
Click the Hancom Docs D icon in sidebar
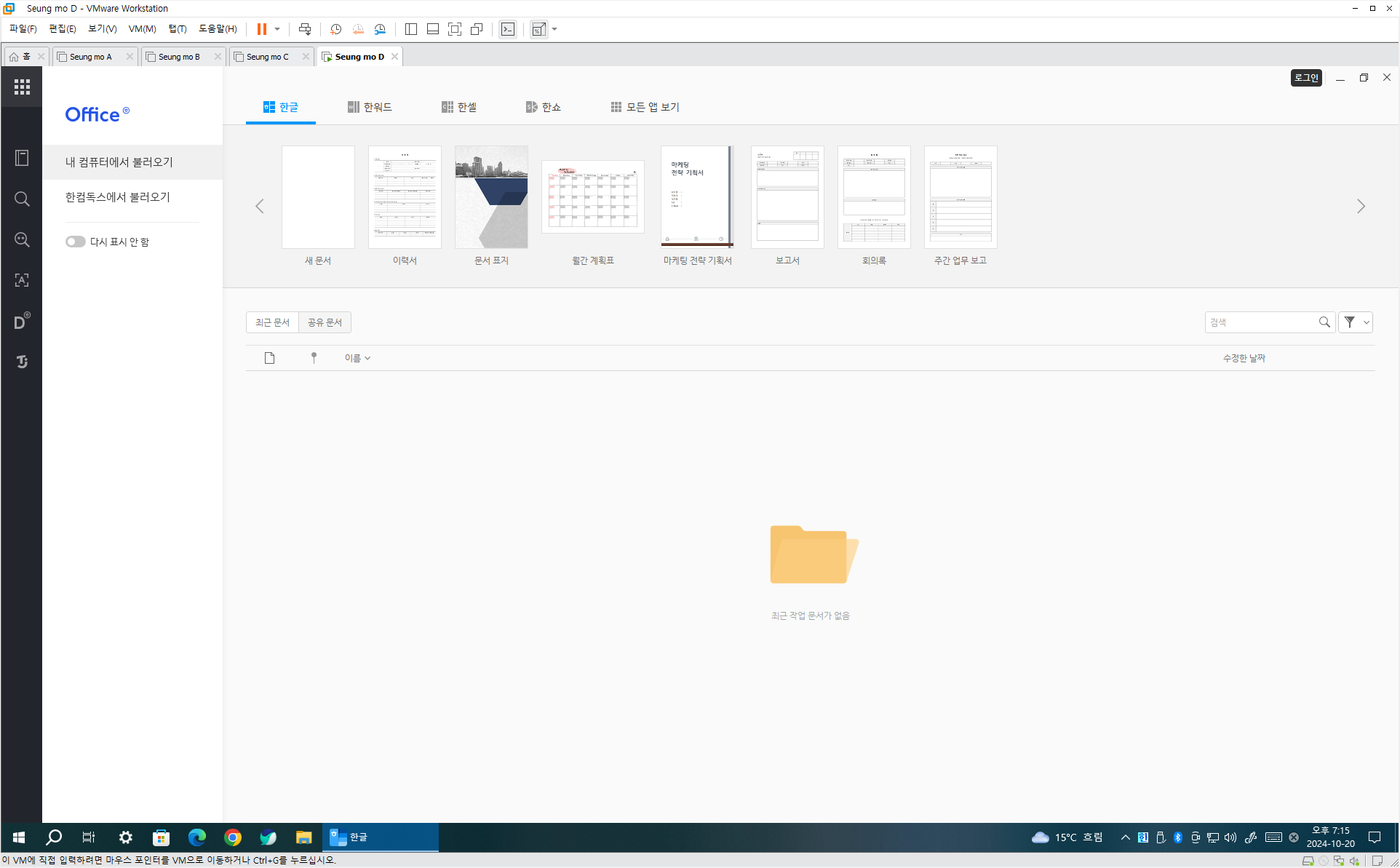pyautogui.click(x=22, y=322)
